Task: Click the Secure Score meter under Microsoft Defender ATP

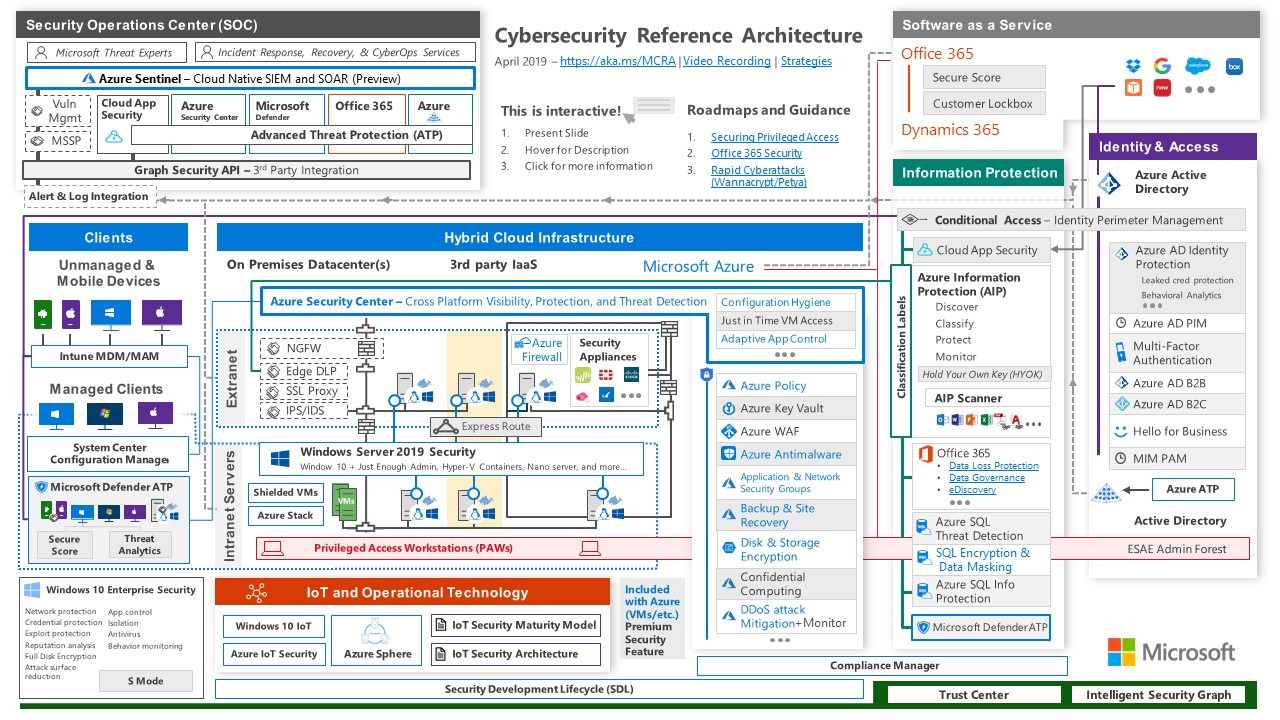Action: 63,543
